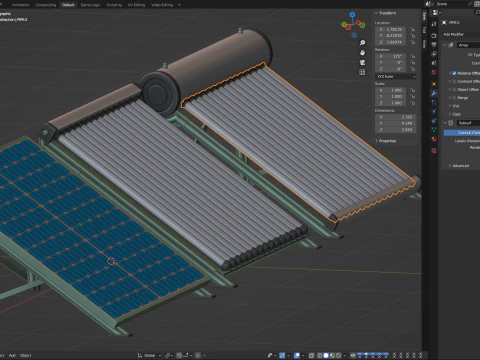Click the Dimensions Y value field
Image resolution: width=480 pixels, height=360 pixels.
click(396, 123)
